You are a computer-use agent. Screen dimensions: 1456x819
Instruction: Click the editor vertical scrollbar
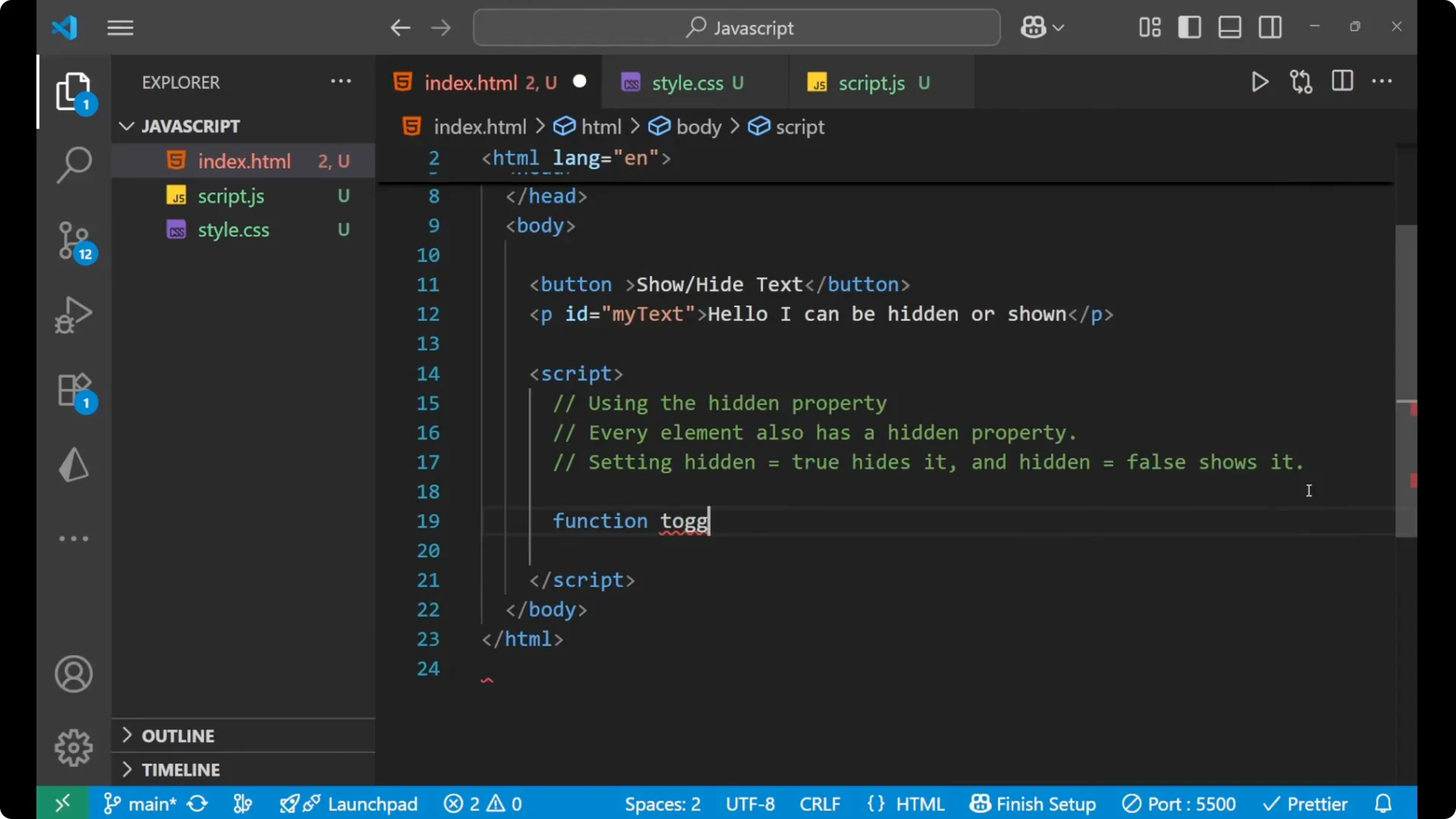1404,379
